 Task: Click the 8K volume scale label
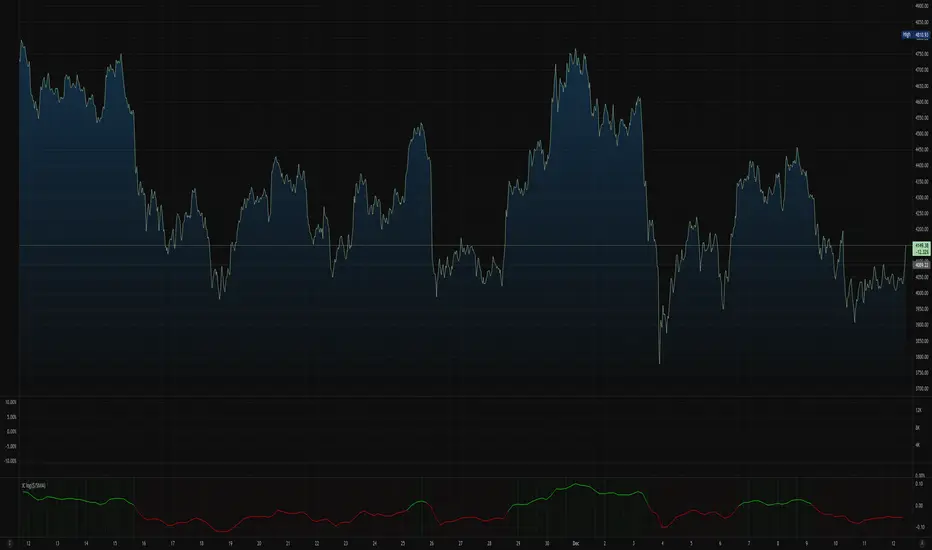(918, 428)
